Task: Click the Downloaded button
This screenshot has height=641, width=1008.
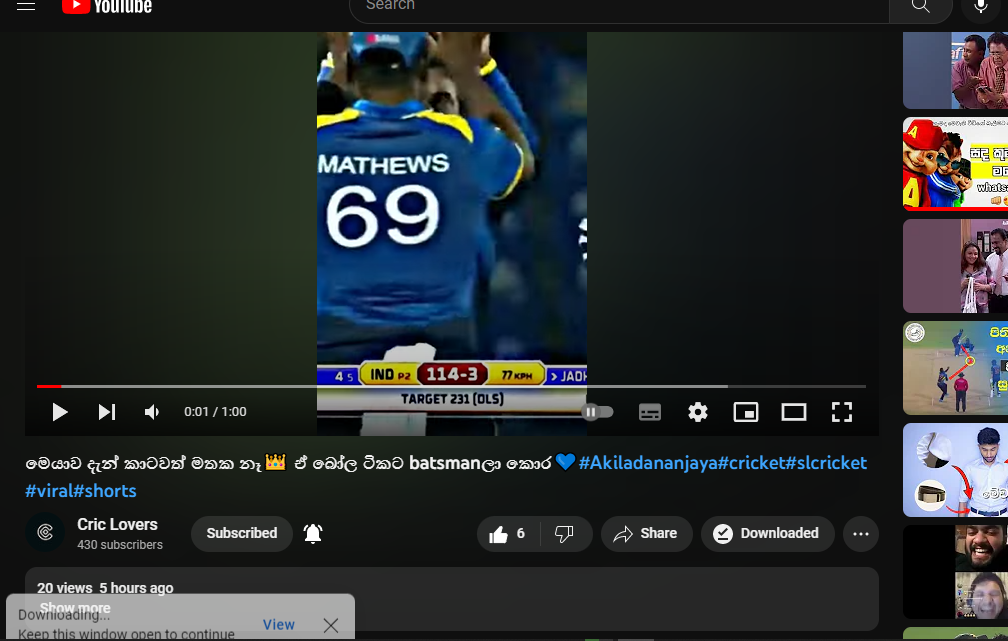Action: (768, 534)
